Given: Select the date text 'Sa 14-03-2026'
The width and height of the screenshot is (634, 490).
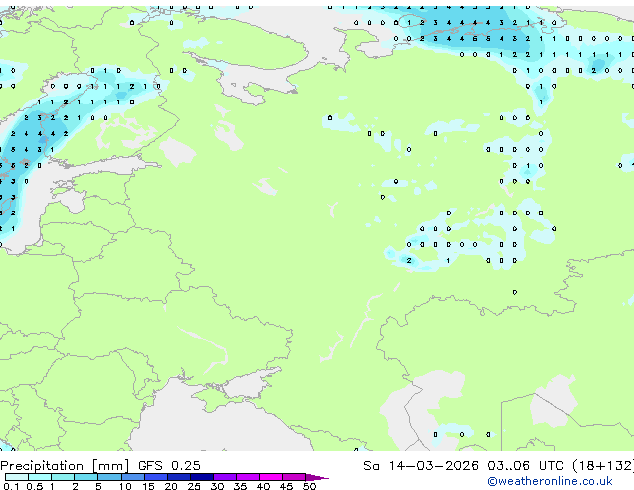Looking at the screenshot, I should click(x=421, y=466).
